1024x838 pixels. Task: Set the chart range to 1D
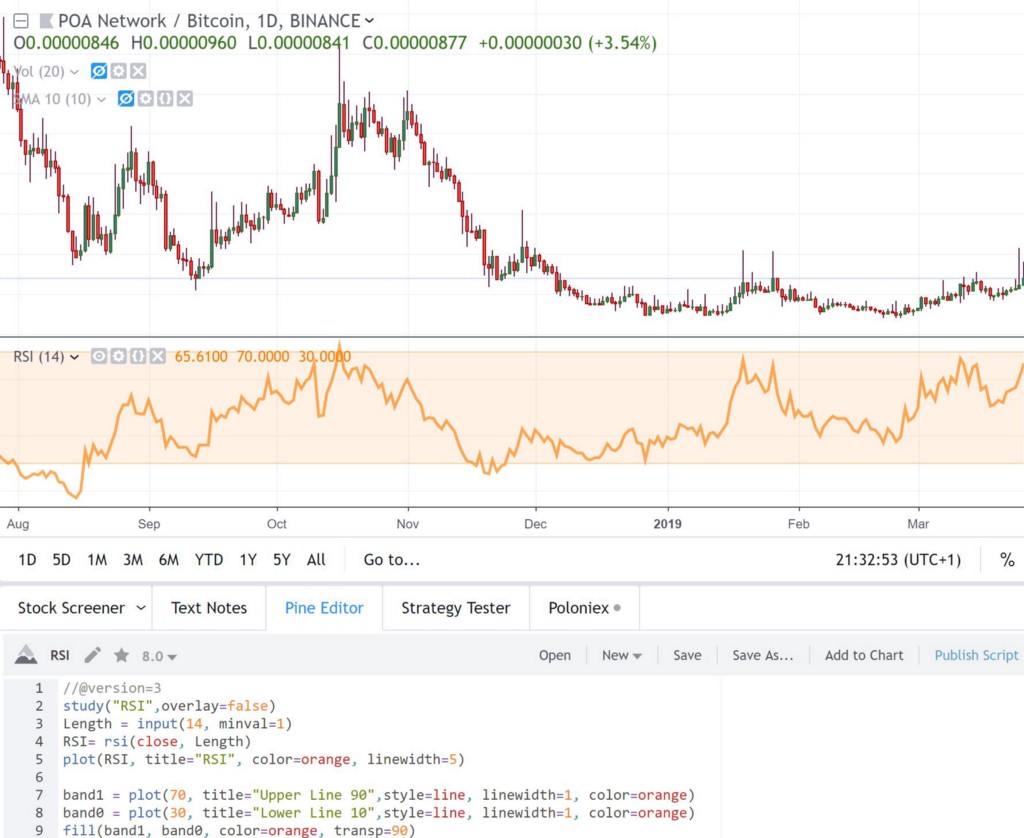[27, 560]
